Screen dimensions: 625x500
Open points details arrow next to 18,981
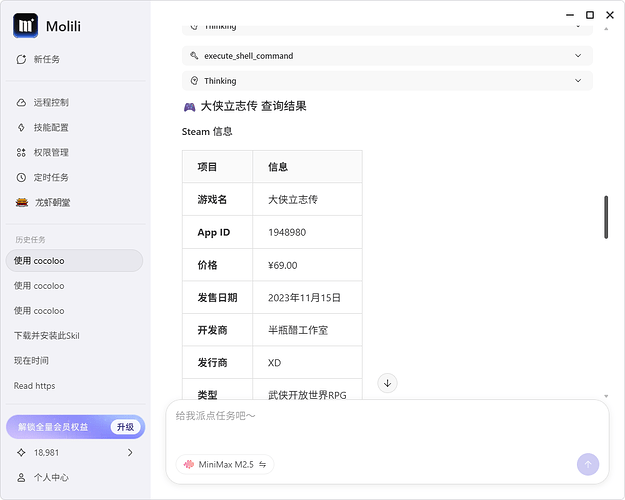point(130,453)
